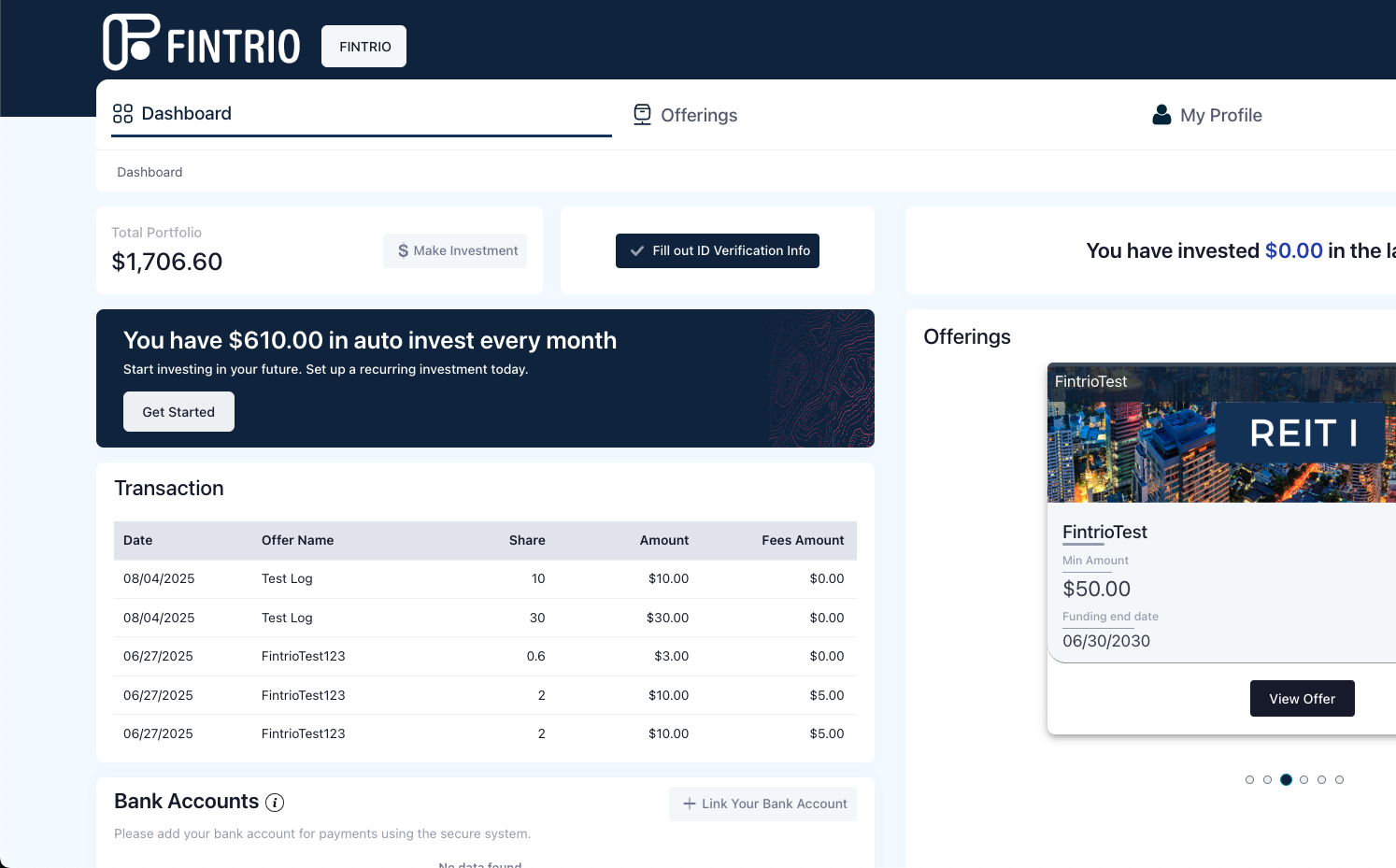The height and width of the screenshot is (868, 1396).
Task: Click the Fintrio logo icon
Action: pos(131,43)
